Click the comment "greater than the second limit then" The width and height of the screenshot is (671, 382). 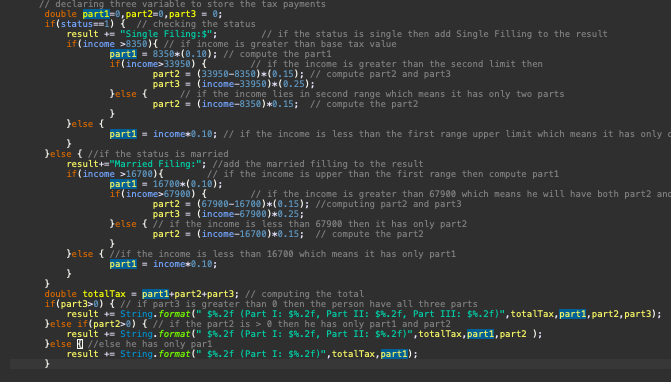point(451,64)
